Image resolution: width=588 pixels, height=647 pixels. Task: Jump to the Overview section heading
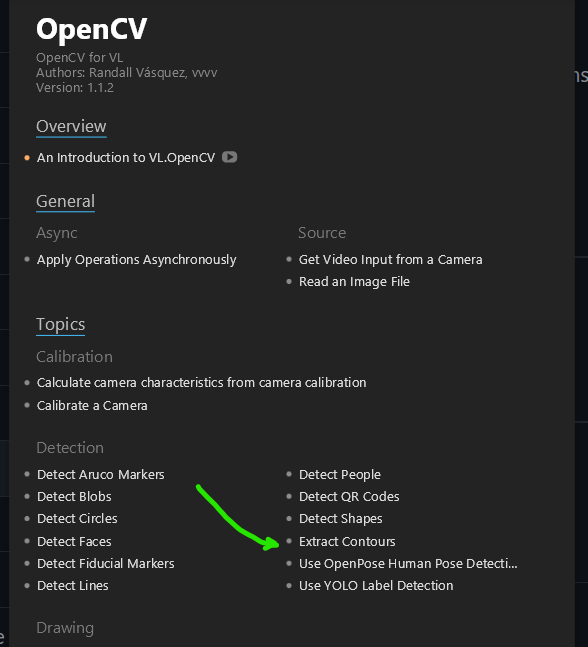[71, 126]
